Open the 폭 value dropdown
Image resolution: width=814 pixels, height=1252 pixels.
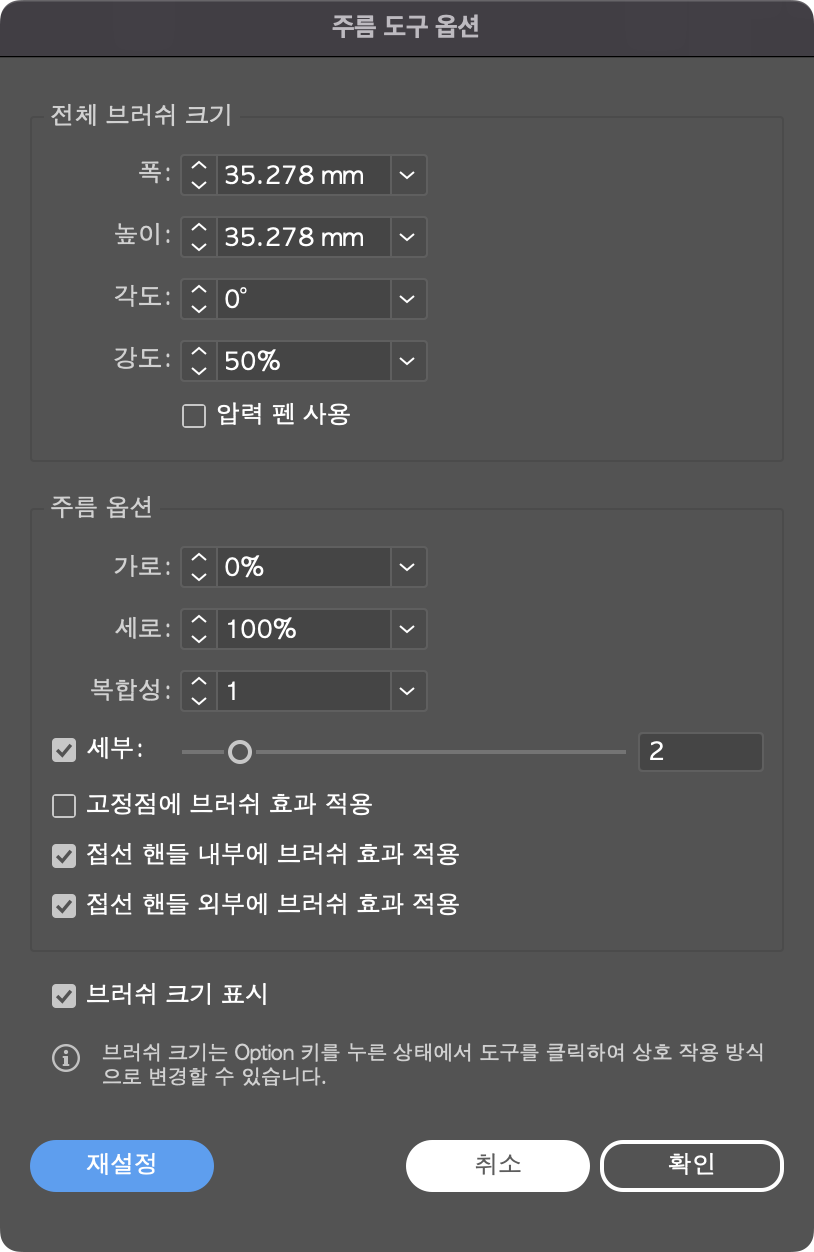[x=407, y=175]
